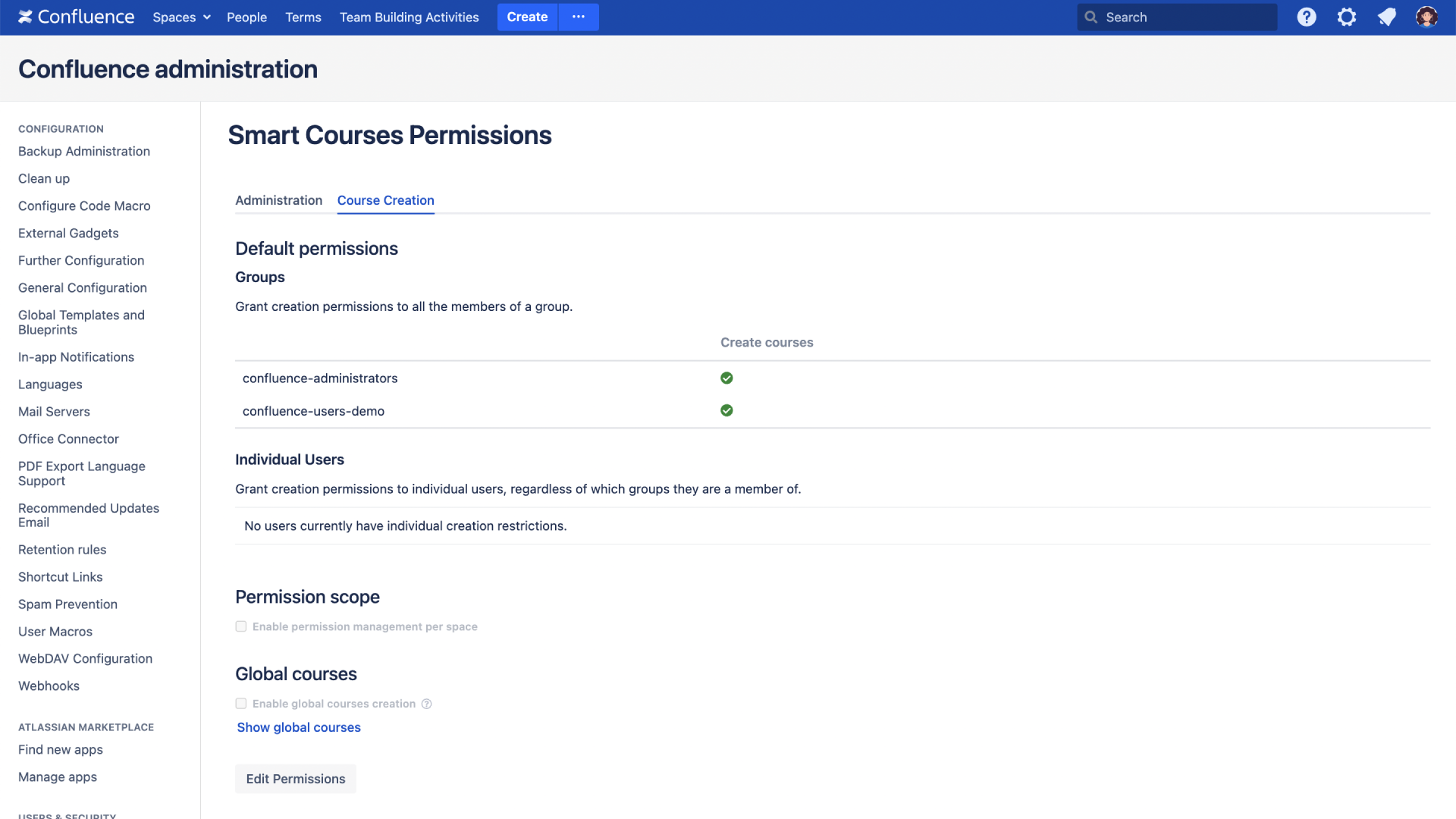Open Shortcut Links in sidebar
This screenshot has height=819, width=1456.
click(60, 577)
